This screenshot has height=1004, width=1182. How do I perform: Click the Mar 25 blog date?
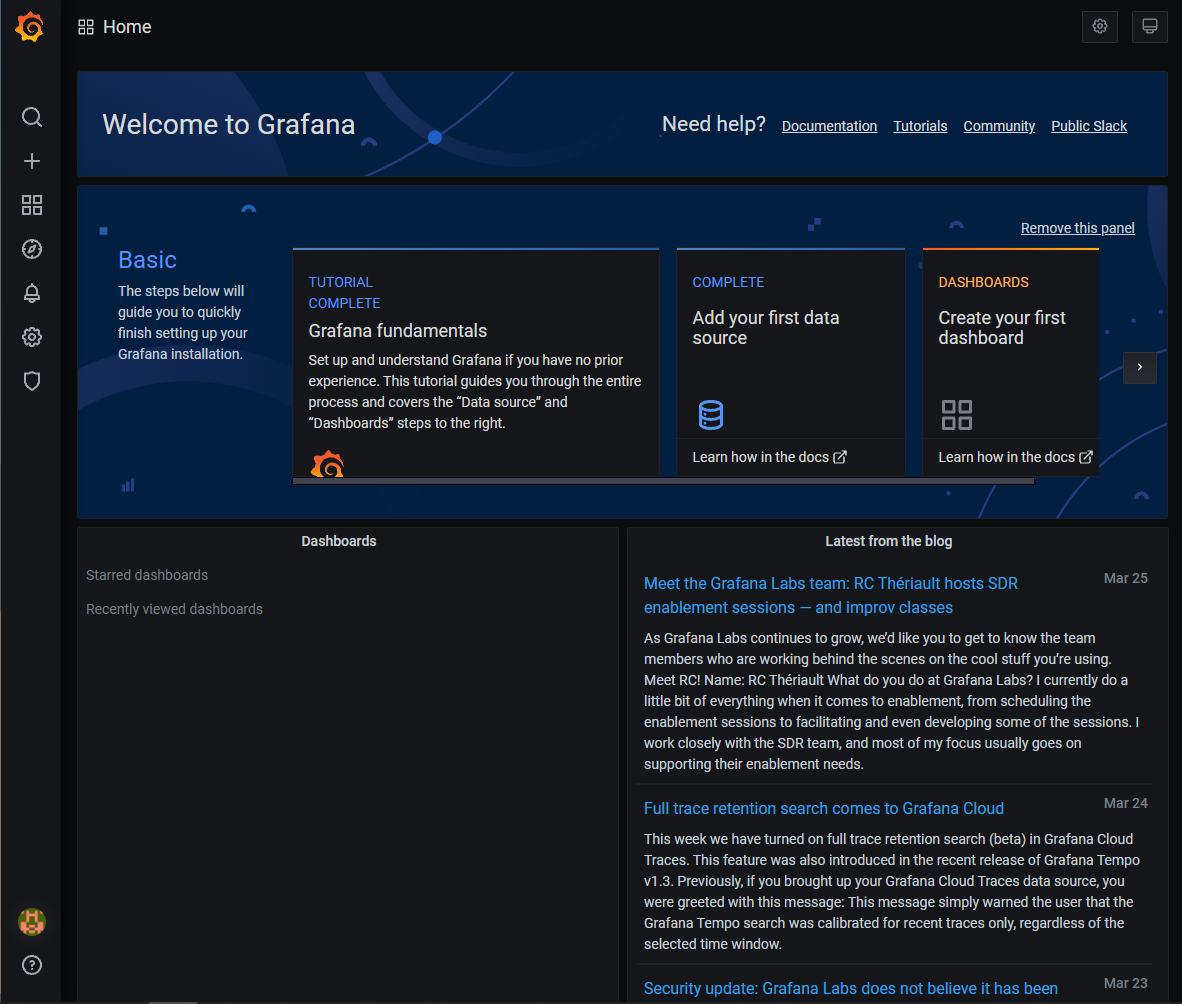[x=1125, y=578]
